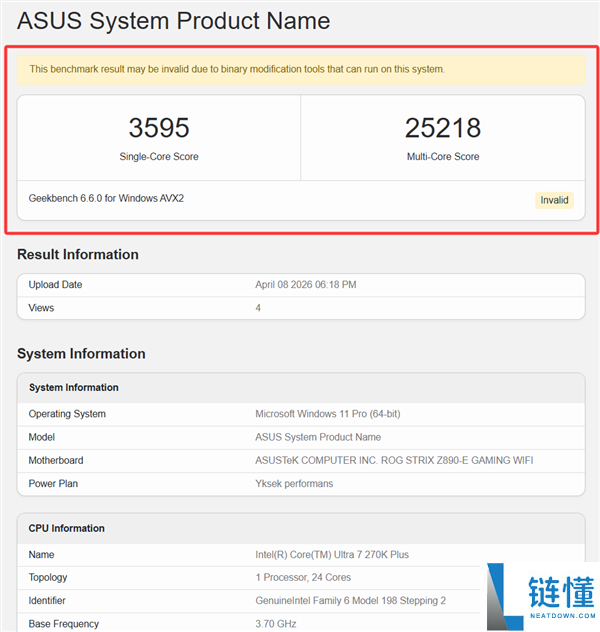Click the 'Identifier' row label

point(47,601)
